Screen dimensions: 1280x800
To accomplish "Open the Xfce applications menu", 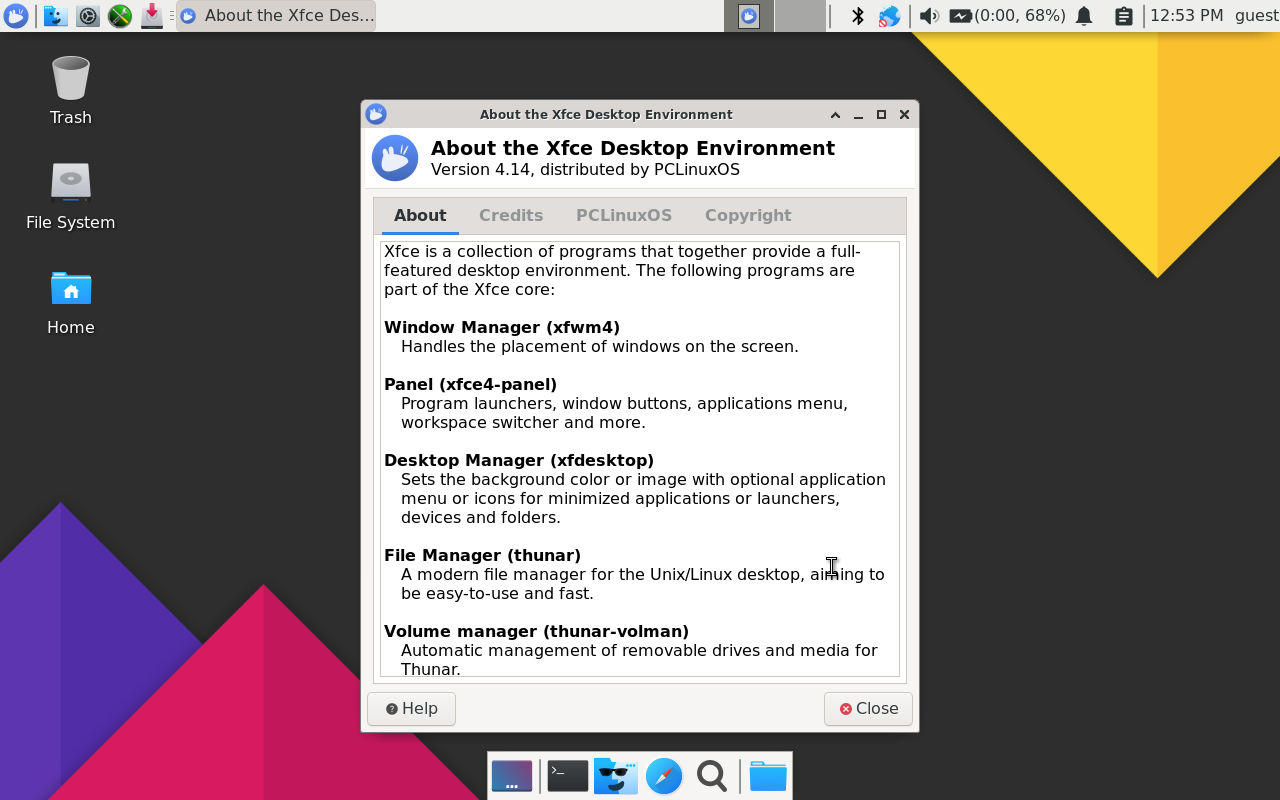I will pyautogui.click(x=16, y=16).
